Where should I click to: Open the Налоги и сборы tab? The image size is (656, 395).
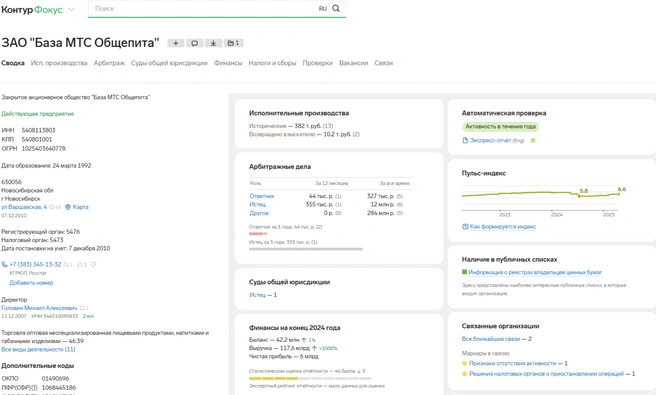272,63
